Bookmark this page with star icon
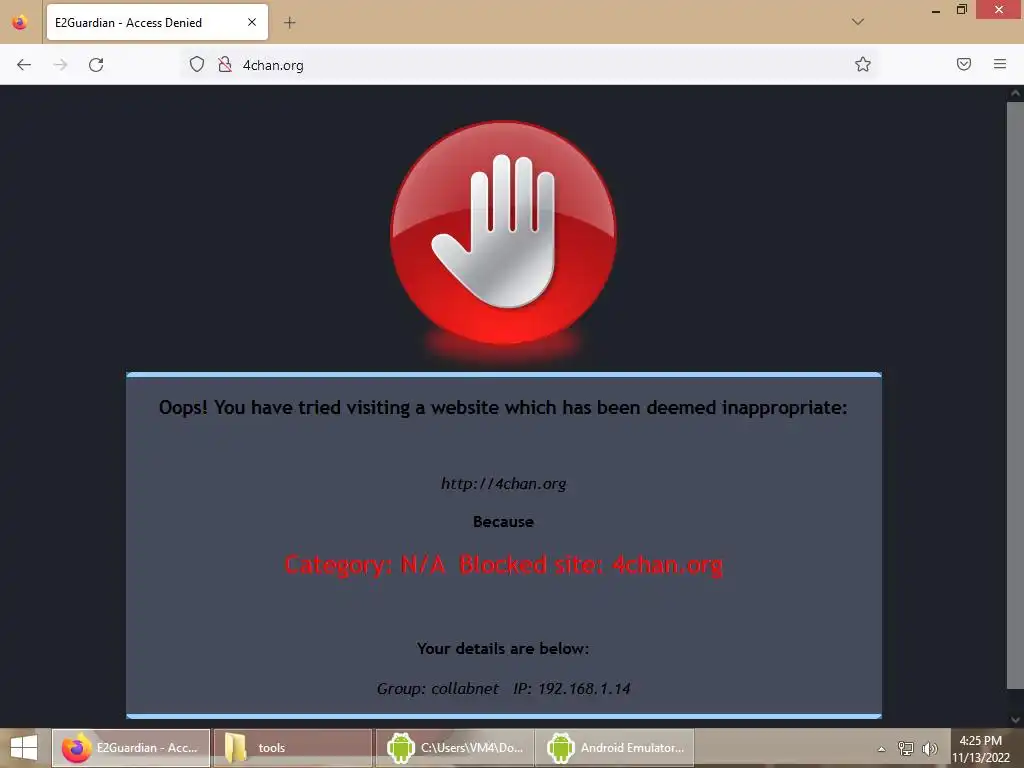Screen dimensions: 1024x768 [x=863, y=64]
